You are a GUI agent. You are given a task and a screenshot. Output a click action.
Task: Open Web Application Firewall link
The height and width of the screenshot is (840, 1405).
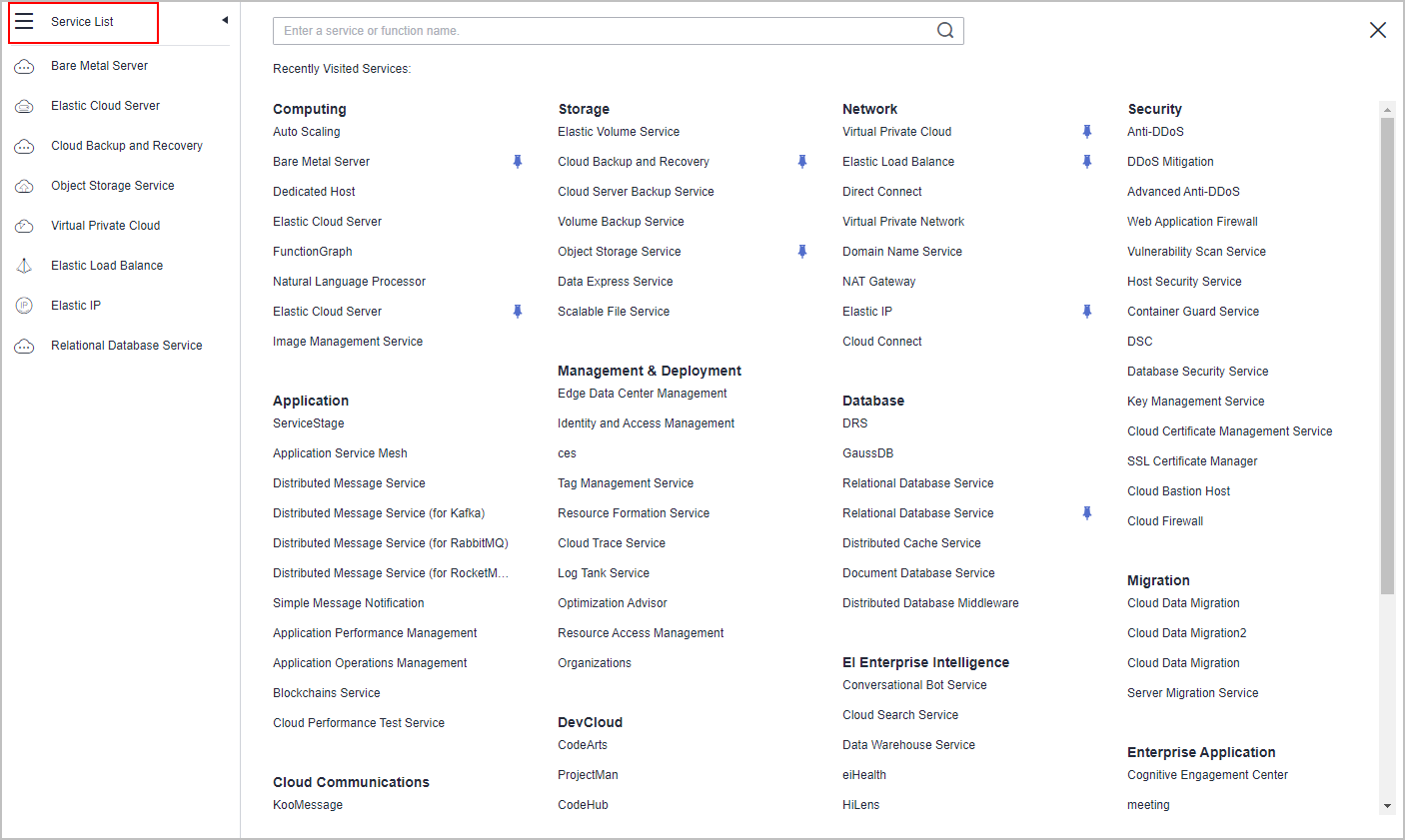[x=1192, y=222]
